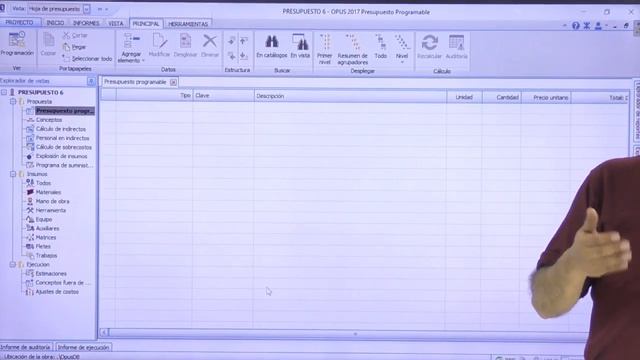Screen dimensions: 640x360
Task: Open the PROYECTO tab
Action: (20, 22)
